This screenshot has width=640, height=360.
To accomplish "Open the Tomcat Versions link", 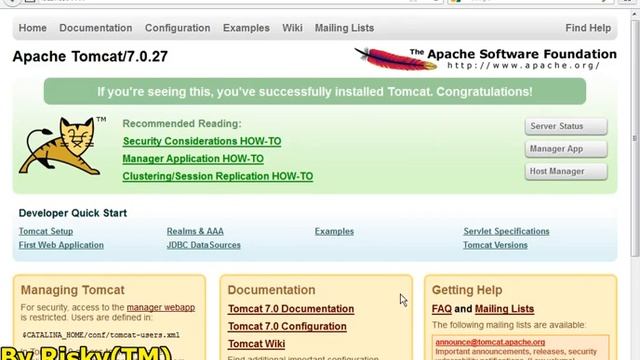I will click(495, 245).
